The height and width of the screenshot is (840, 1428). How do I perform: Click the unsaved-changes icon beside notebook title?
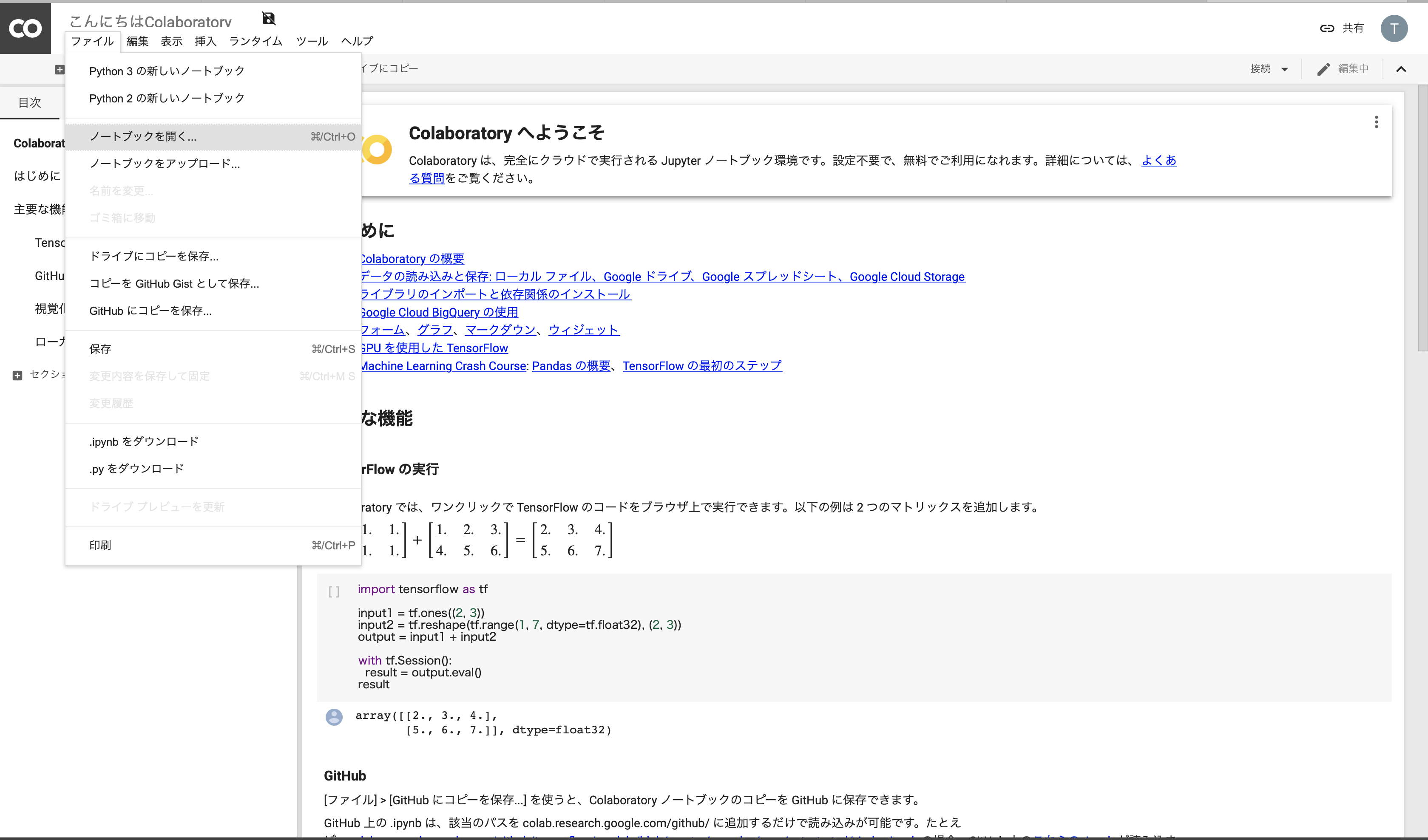tap(269, 19)
